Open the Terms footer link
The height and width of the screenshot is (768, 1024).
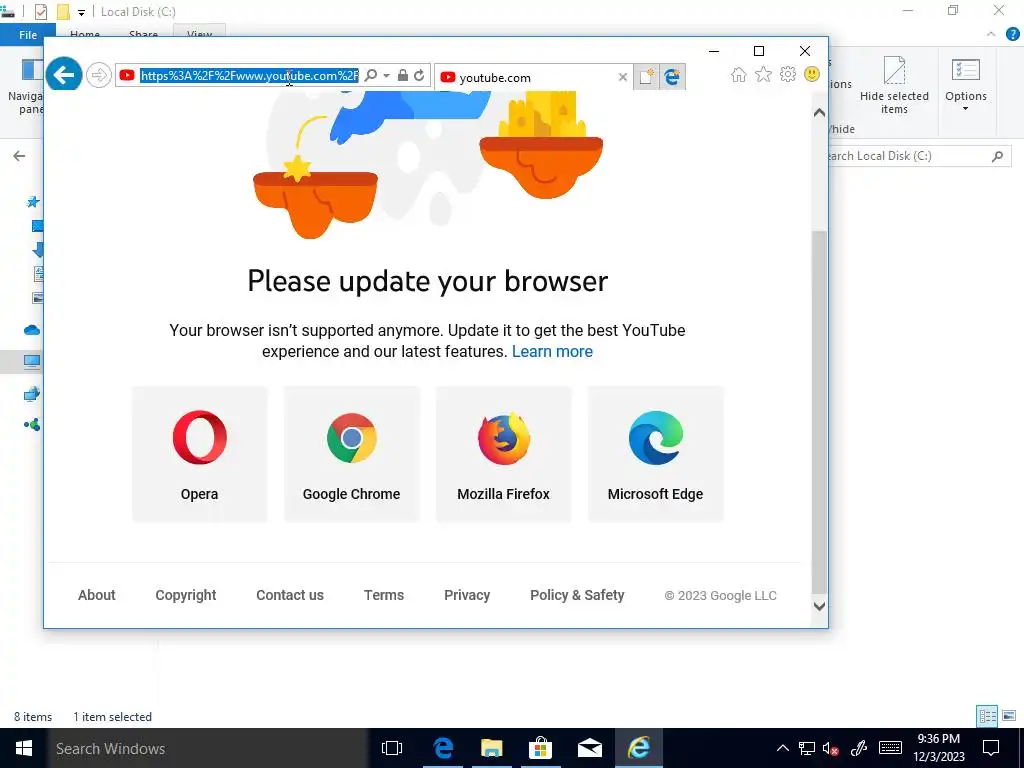point(384,595)
